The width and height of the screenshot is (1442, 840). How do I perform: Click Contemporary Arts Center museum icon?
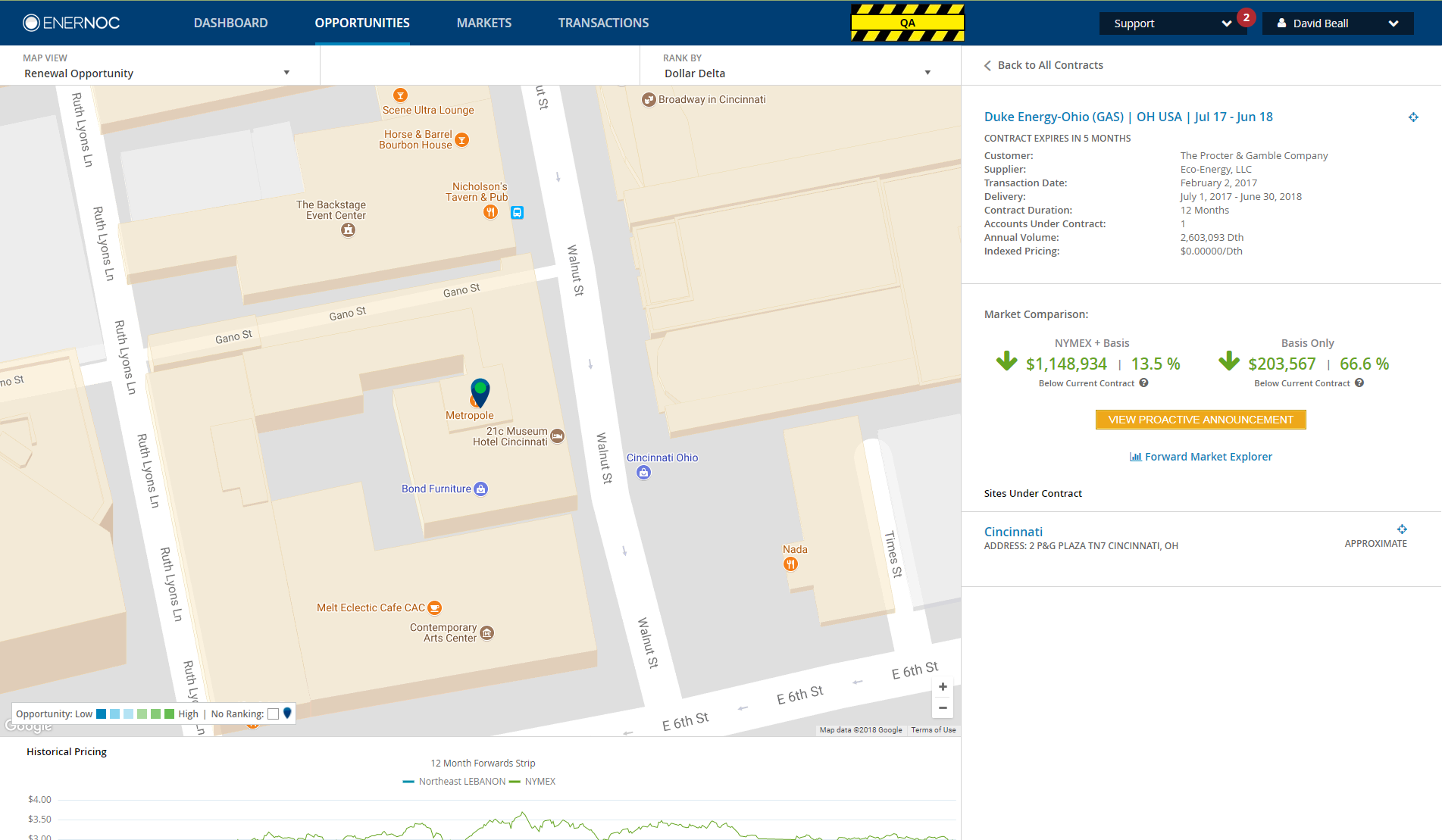pyautogui.click(x=487, y=633)
